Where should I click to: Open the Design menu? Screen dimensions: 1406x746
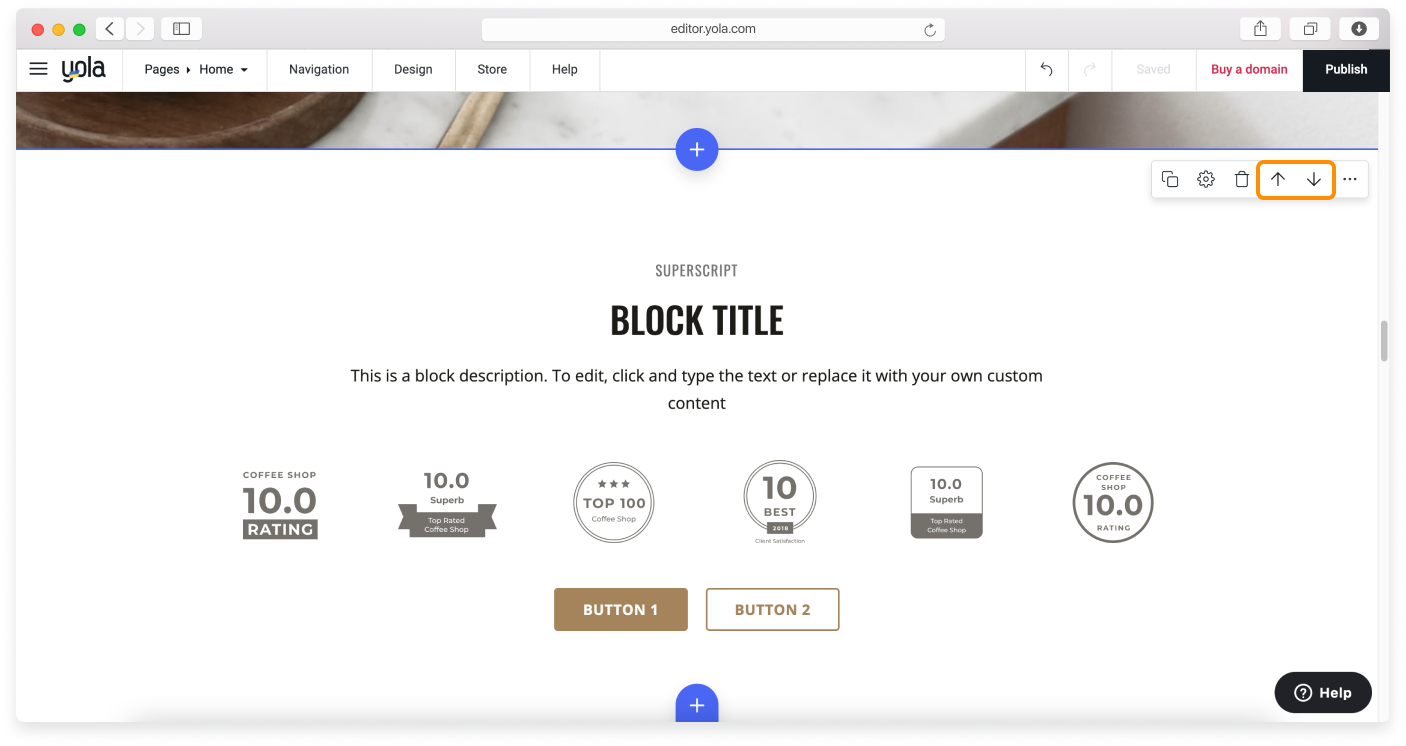(413, 69)
